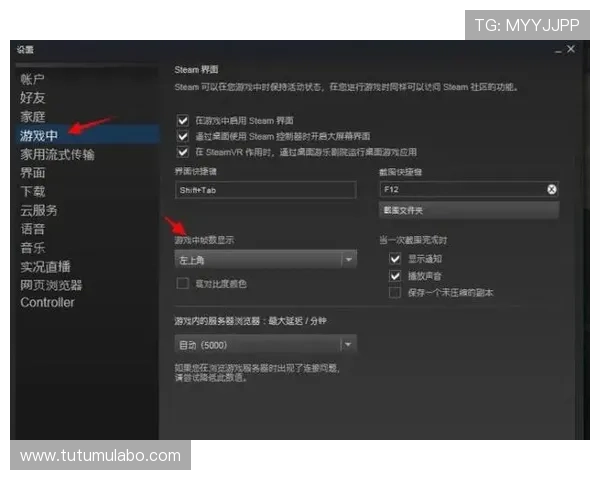
Task: Click the 截图文件夹 button
Action: coord(469,211)
